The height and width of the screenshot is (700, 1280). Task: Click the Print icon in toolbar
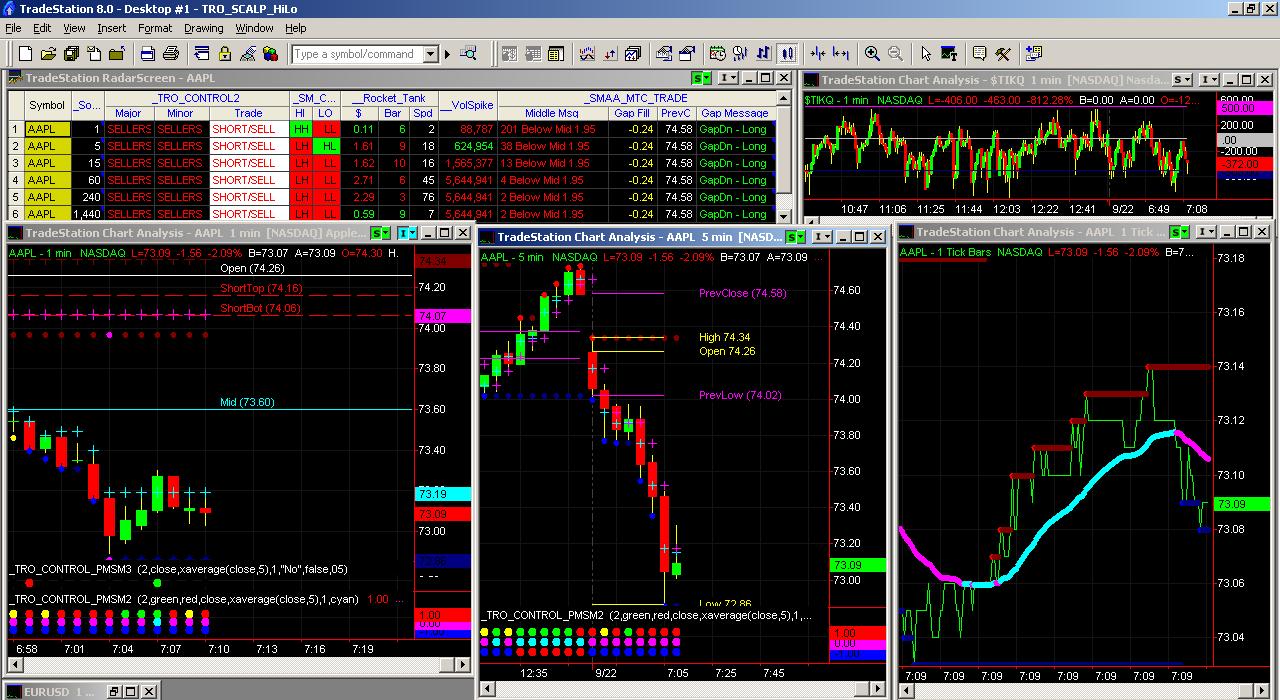coord(171,54)
